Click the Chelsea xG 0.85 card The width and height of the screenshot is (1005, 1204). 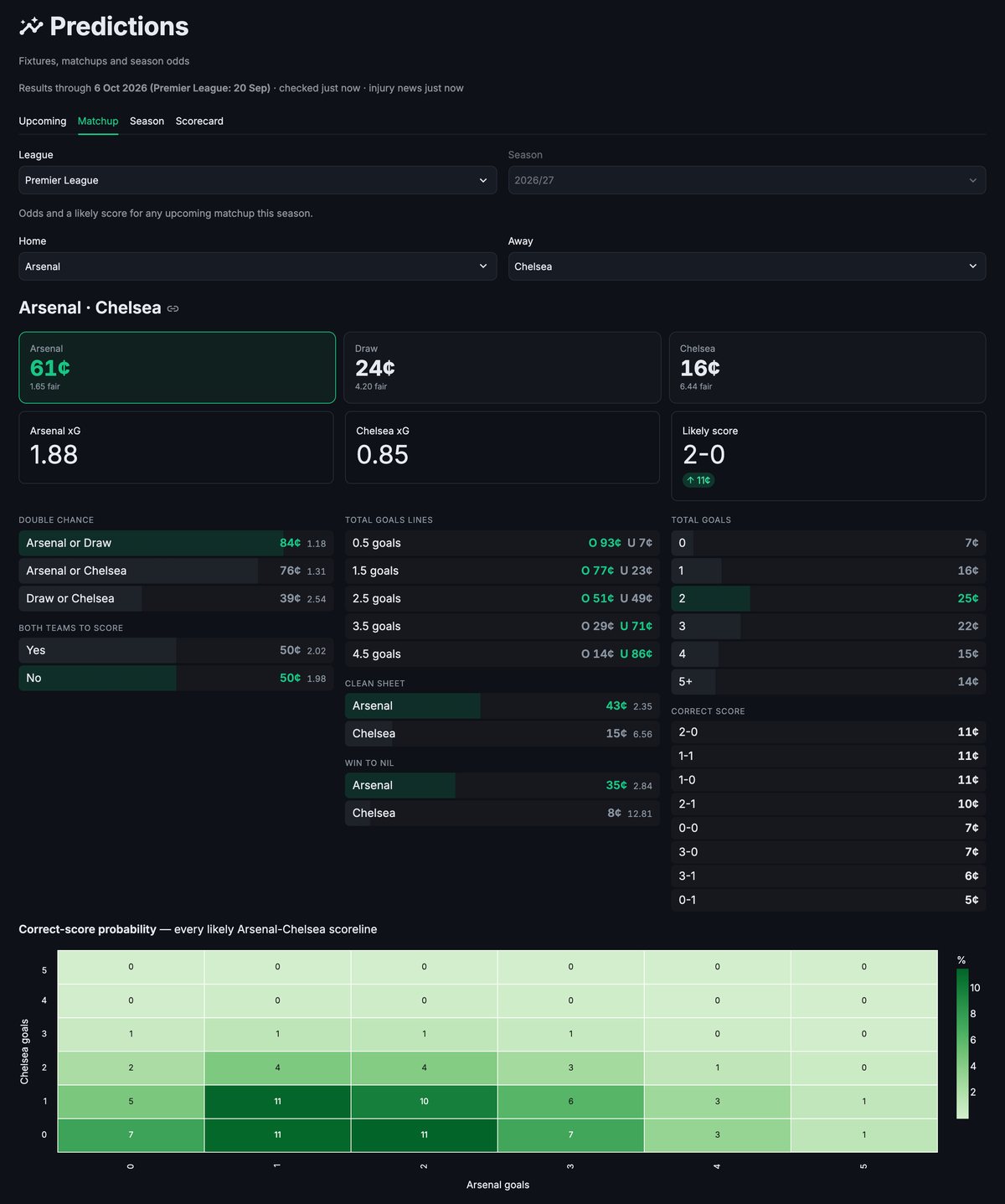point(502,447)
